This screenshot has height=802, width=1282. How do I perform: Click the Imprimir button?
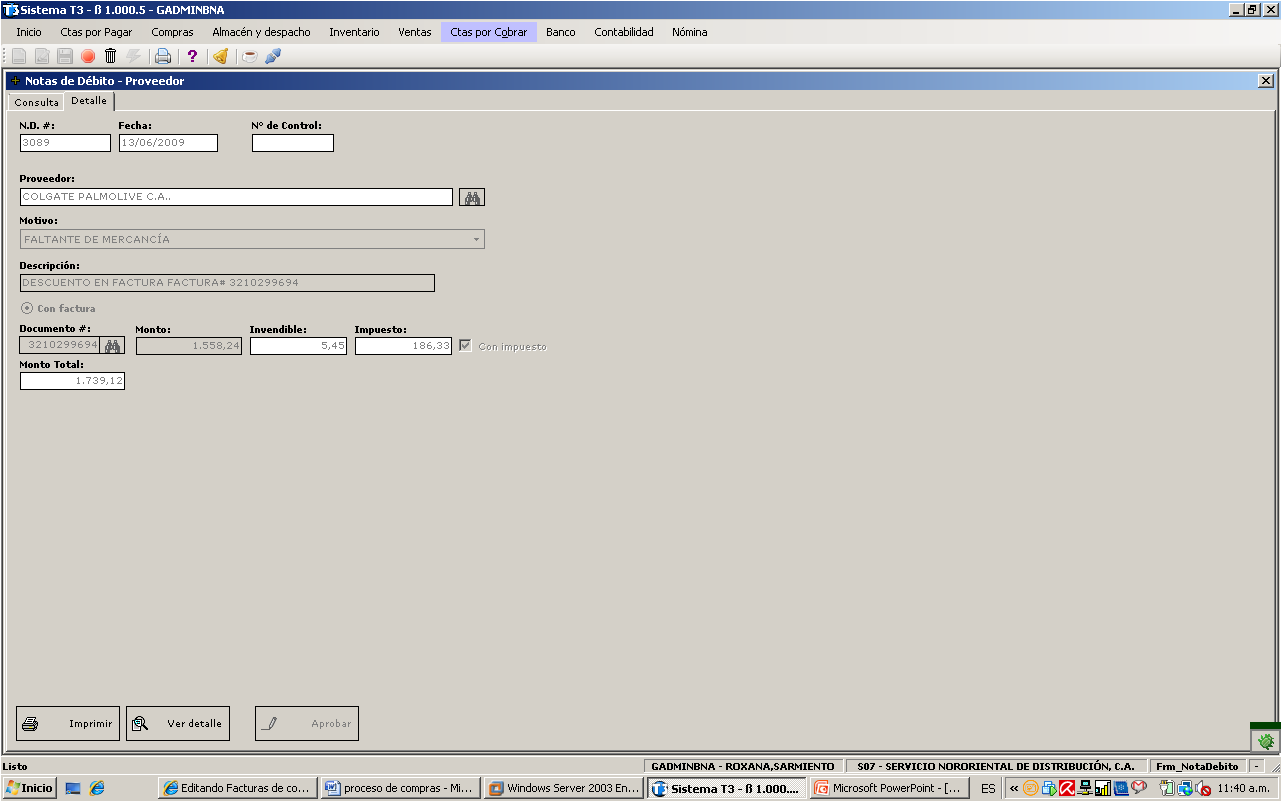click(x=68, y=724)
